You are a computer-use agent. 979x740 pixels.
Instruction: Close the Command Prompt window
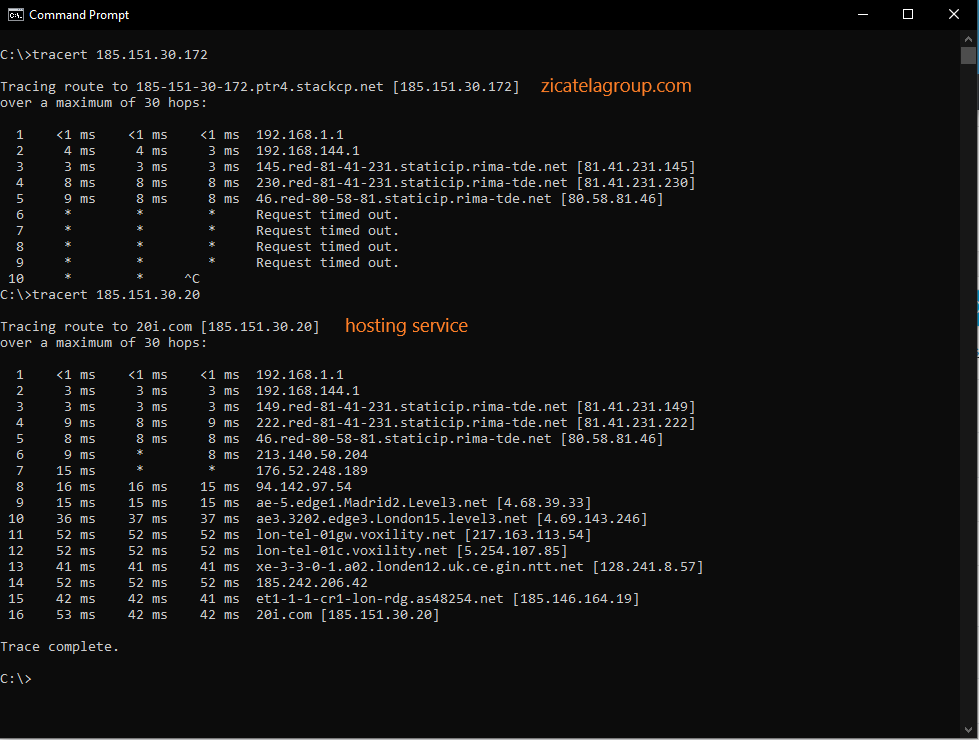pos(953,14)
